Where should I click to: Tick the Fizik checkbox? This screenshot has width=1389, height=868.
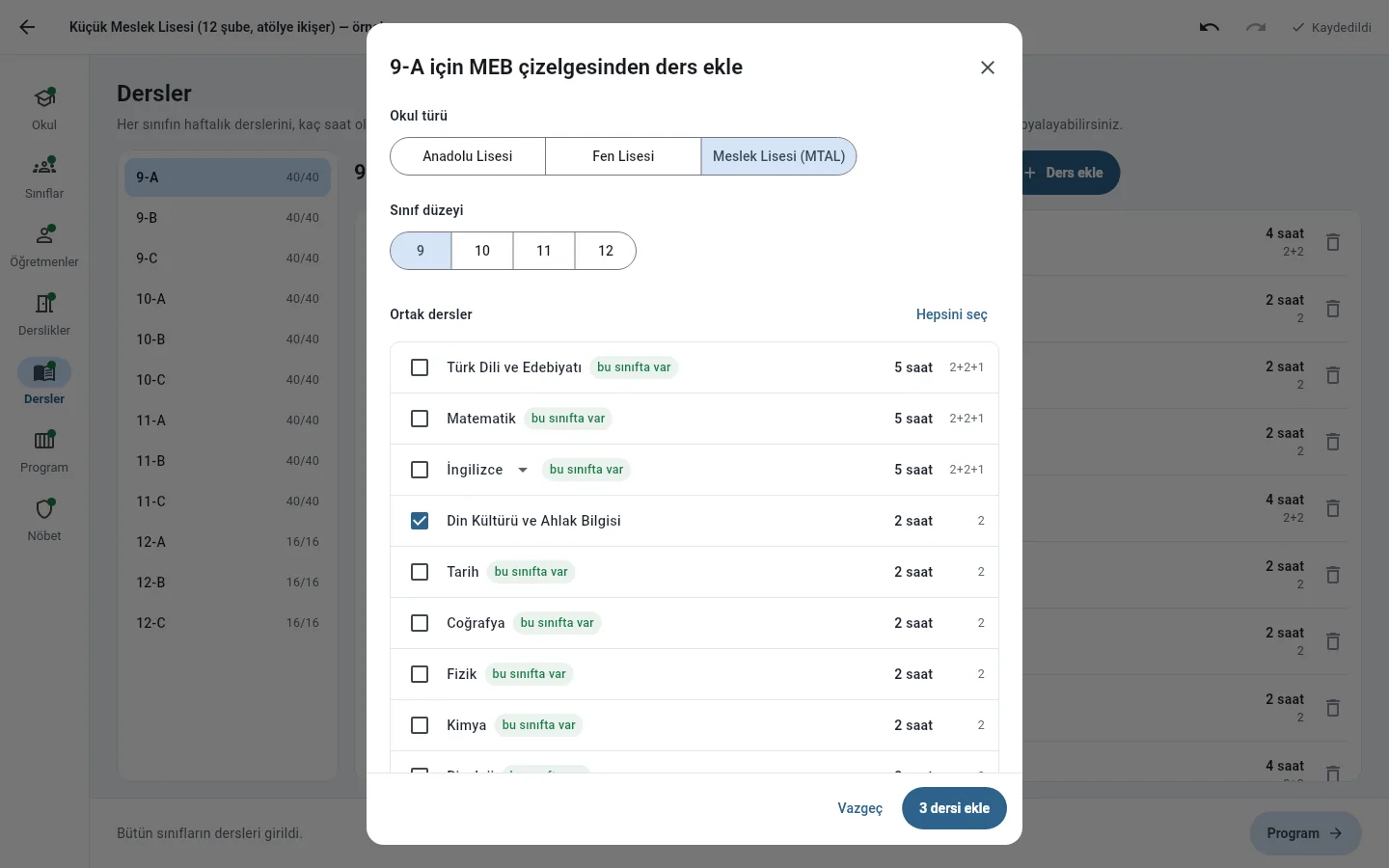[420, 674]
